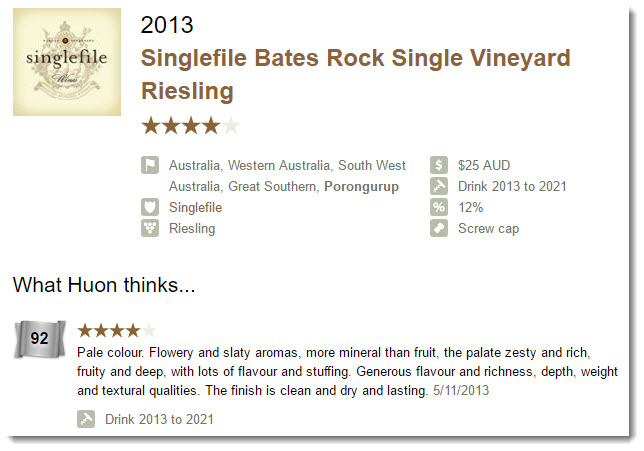Click the screw cap closure icon
Image resolution: width=644 pixels, height=451 pixels.
point(439,228)
